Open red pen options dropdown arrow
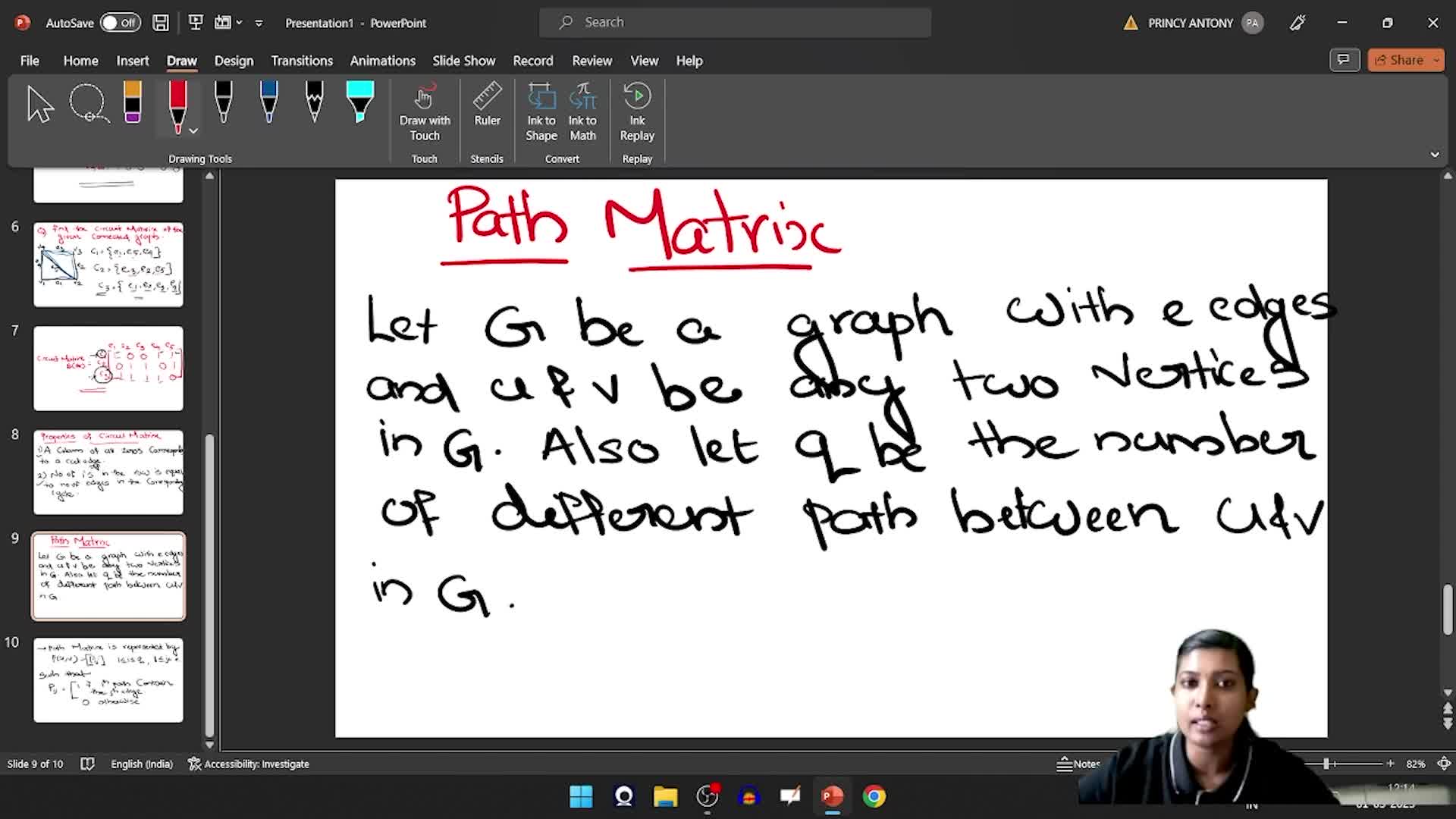The image size is (1456, 819). 194,131
